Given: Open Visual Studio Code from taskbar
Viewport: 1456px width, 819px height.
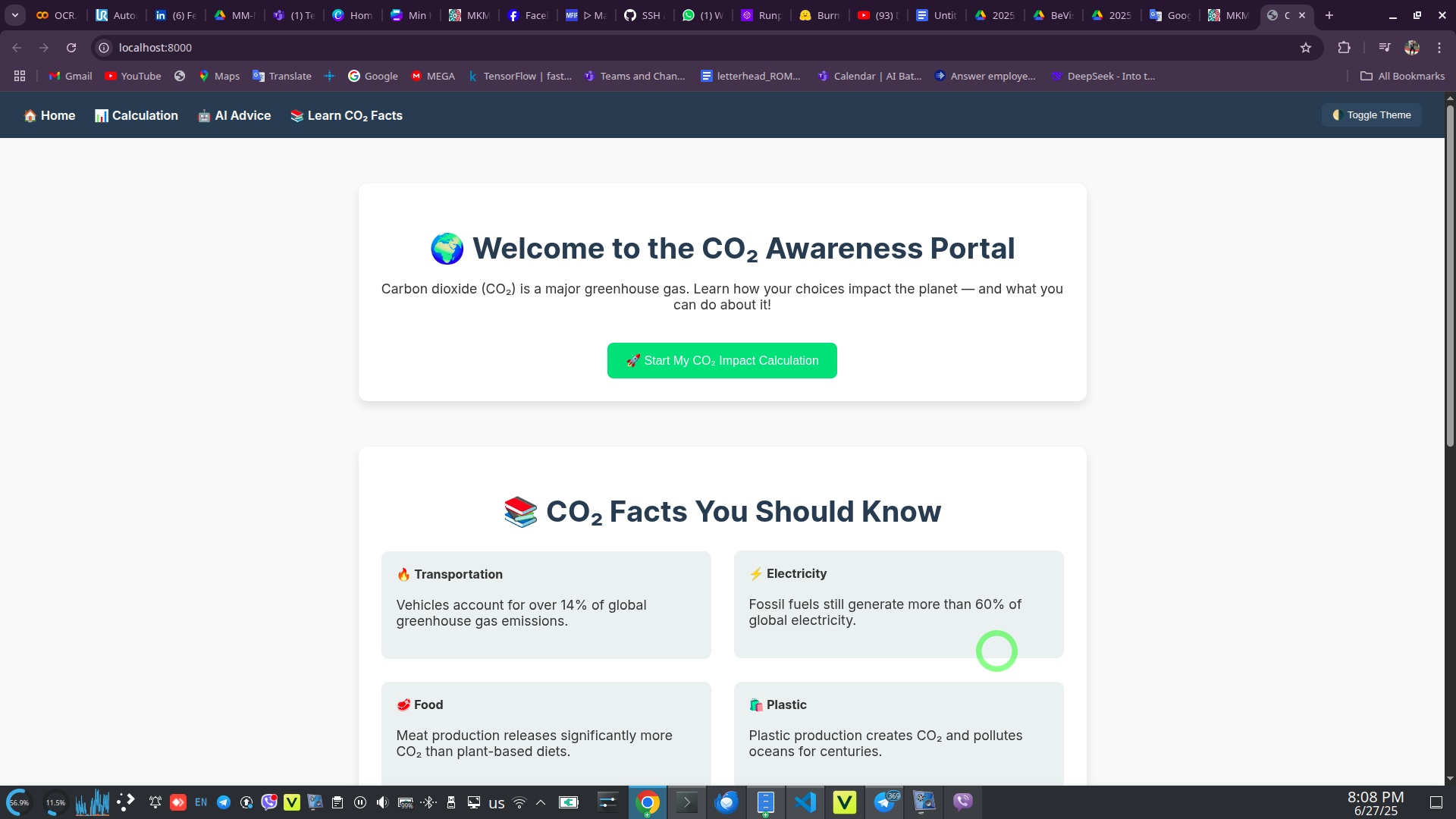Looking at the screenshot, I should 805,802.
